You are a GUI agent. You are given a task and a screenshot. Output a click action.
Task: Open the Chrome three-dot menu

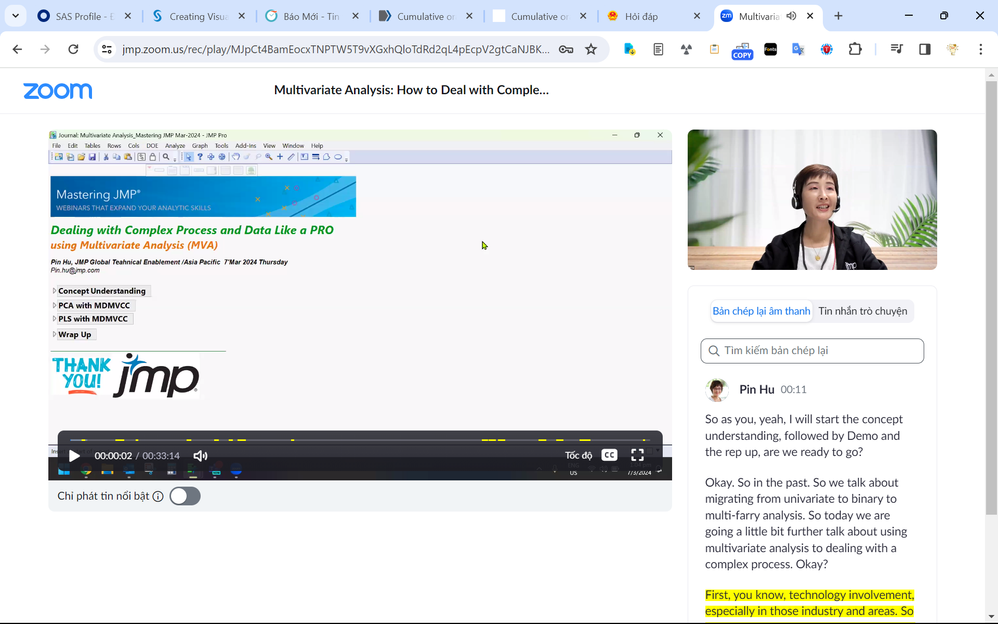point(980,49)
